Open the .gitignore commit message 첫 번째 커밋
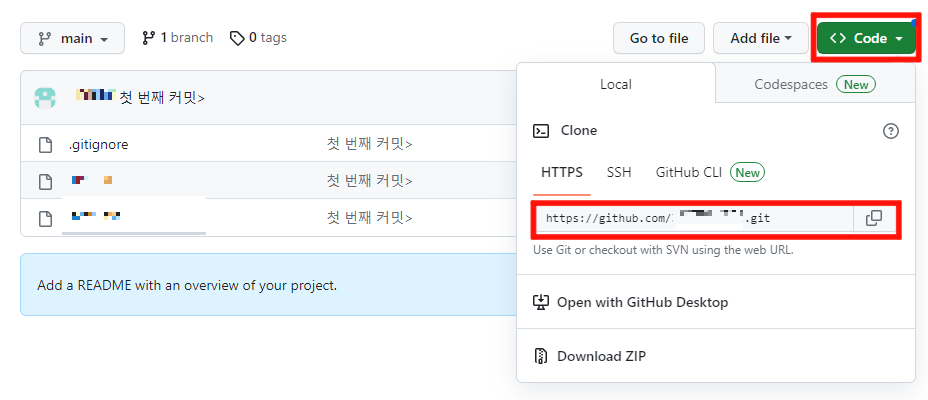 [x=369, y=144]
